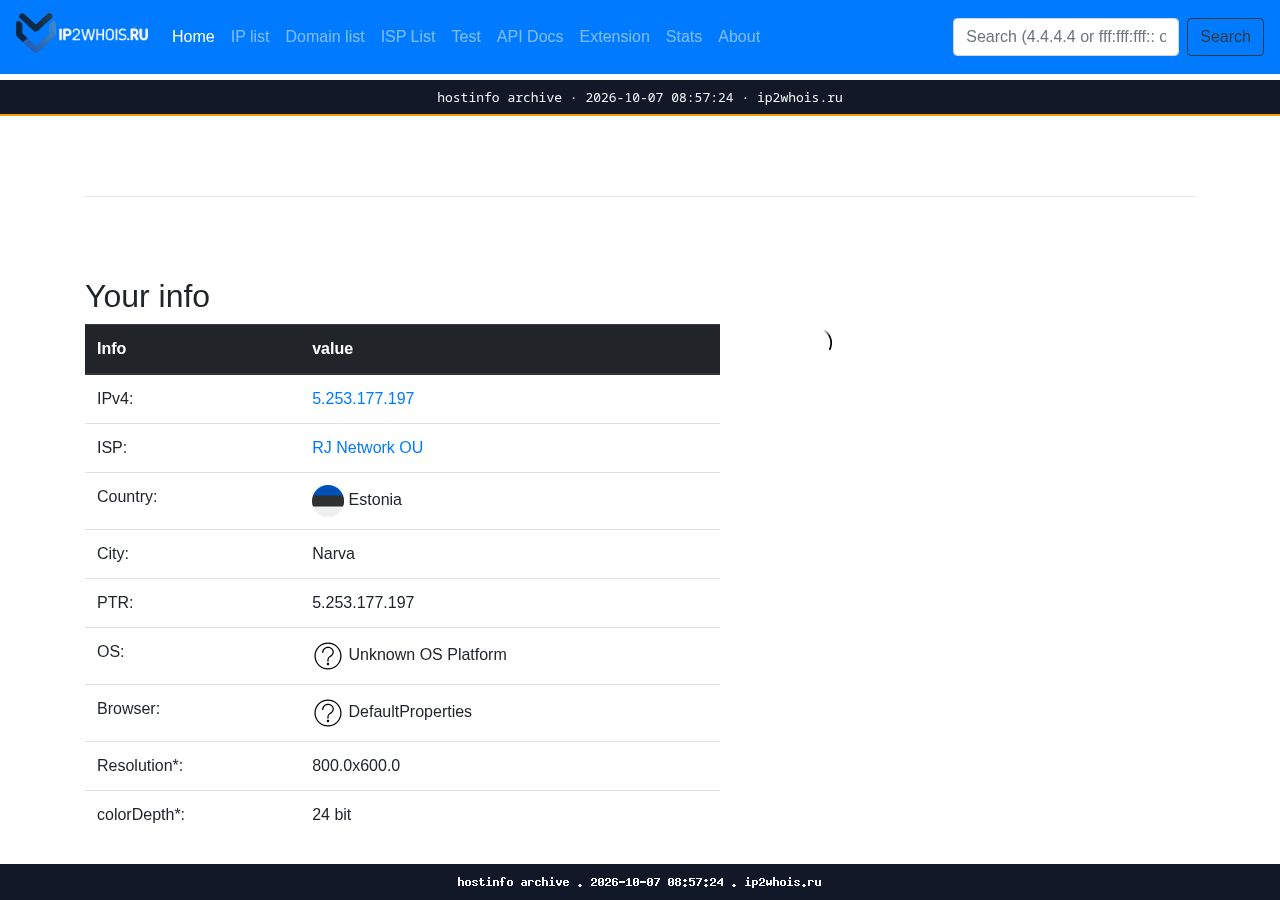This screenshot has width=1280, height=900.
Task: Click the resolution value 800.0x600.0
Action: coord(356,766)
